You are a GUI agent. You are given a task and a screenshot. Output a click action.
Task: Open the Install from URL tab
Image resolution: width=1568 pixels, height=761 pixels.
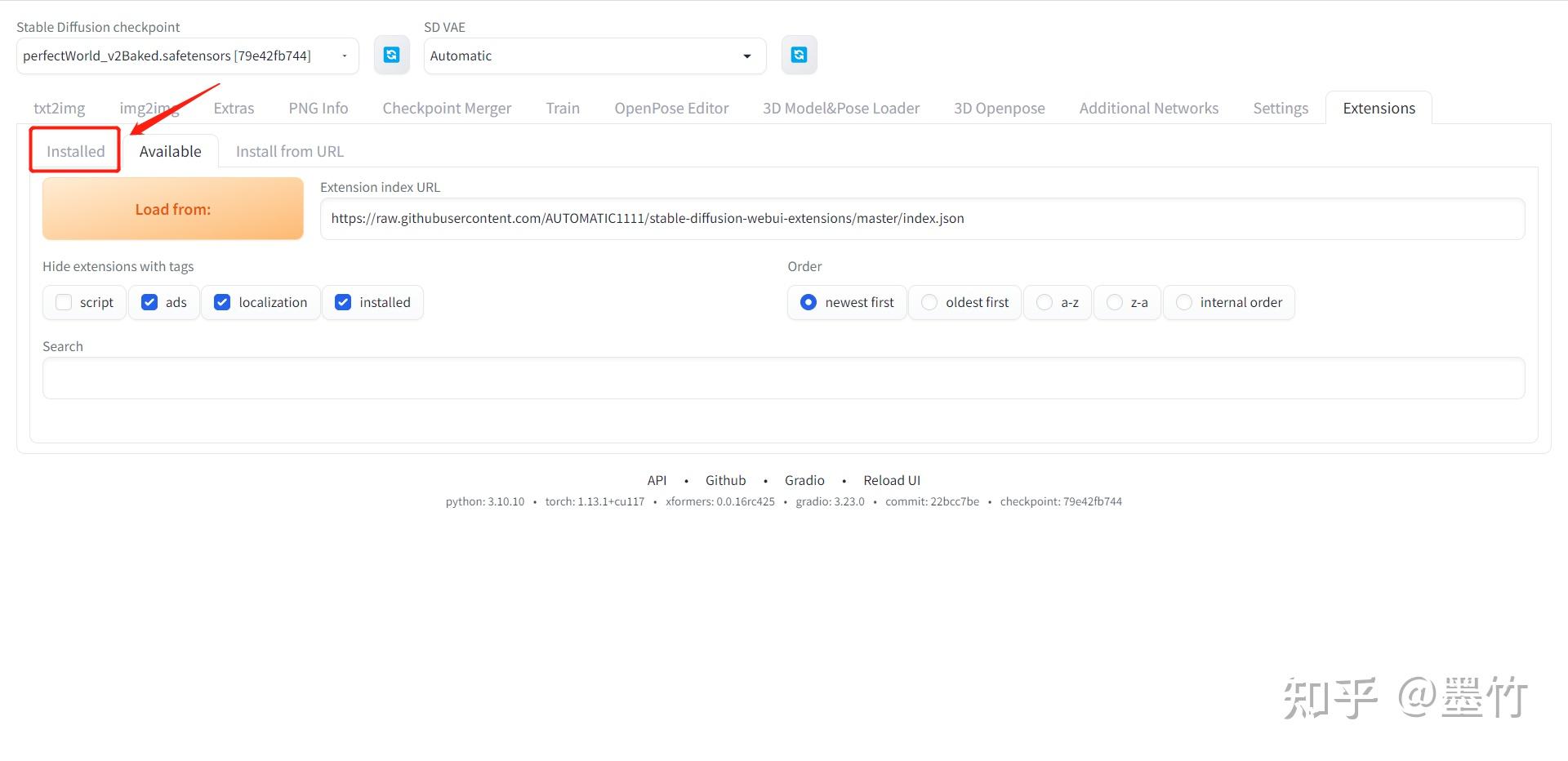pos(289,150)
